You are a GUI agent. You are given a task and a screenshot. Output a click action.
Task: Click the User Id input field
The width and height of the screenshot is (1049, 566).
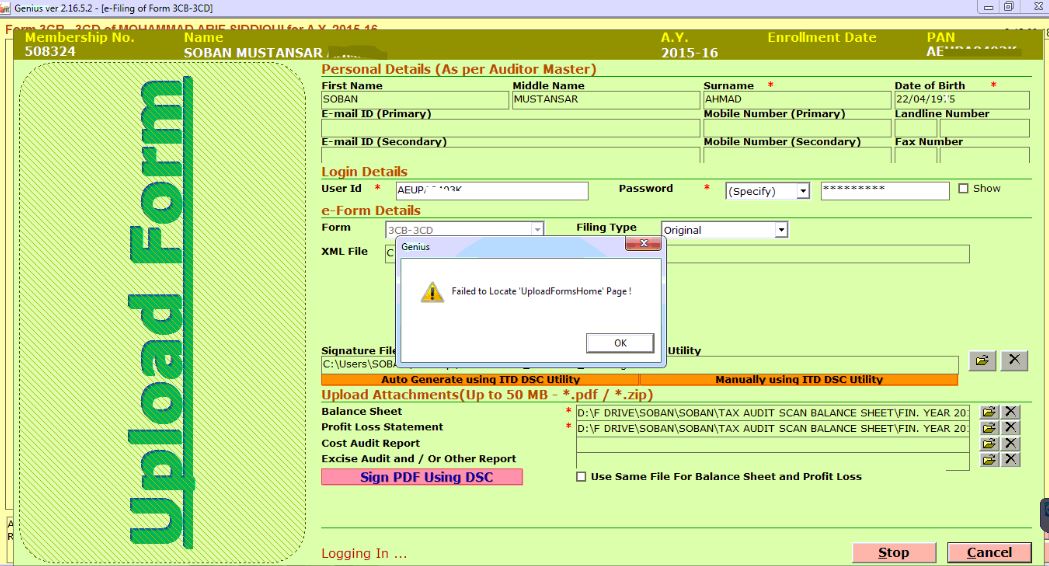tap(490, 190)
